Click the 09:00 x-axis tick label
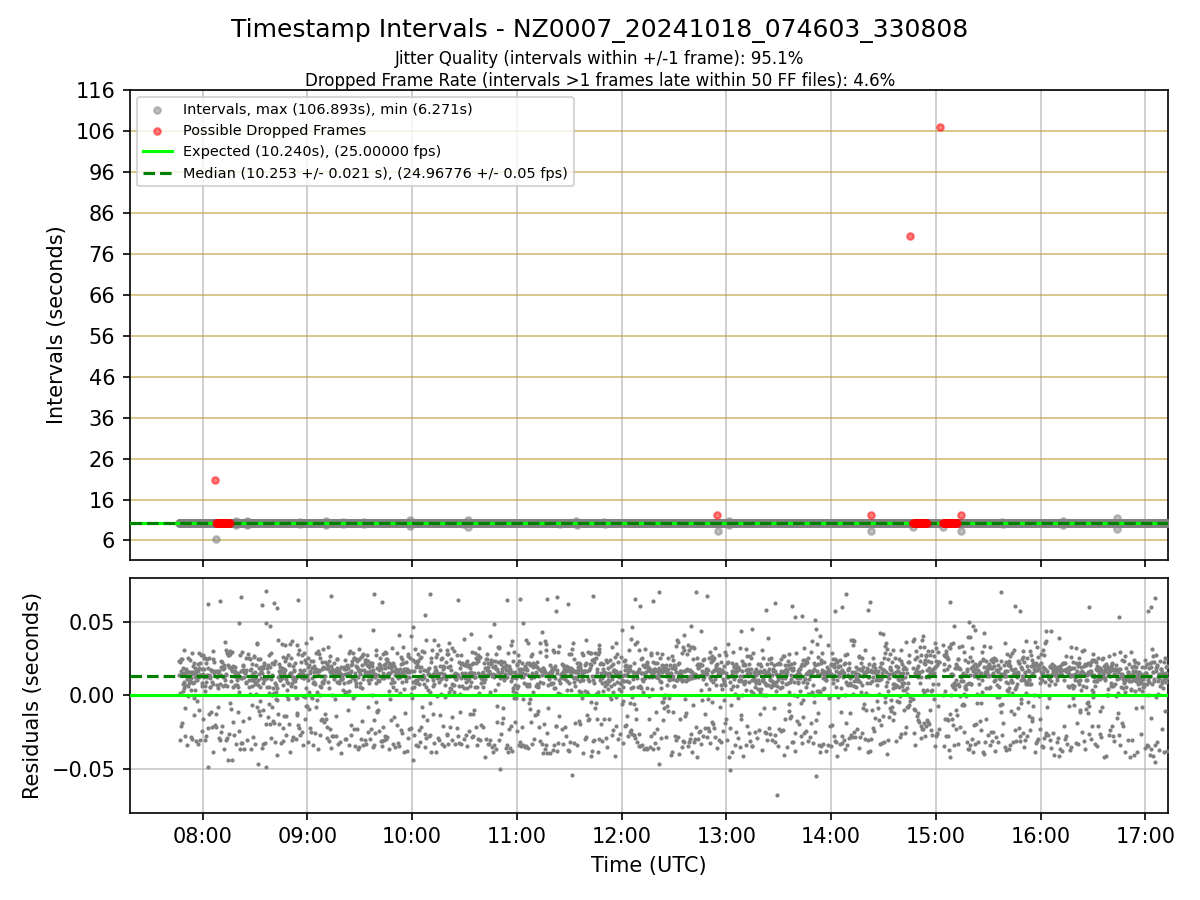Viewport: 1200px width, 900px height. tap(307, 836)
